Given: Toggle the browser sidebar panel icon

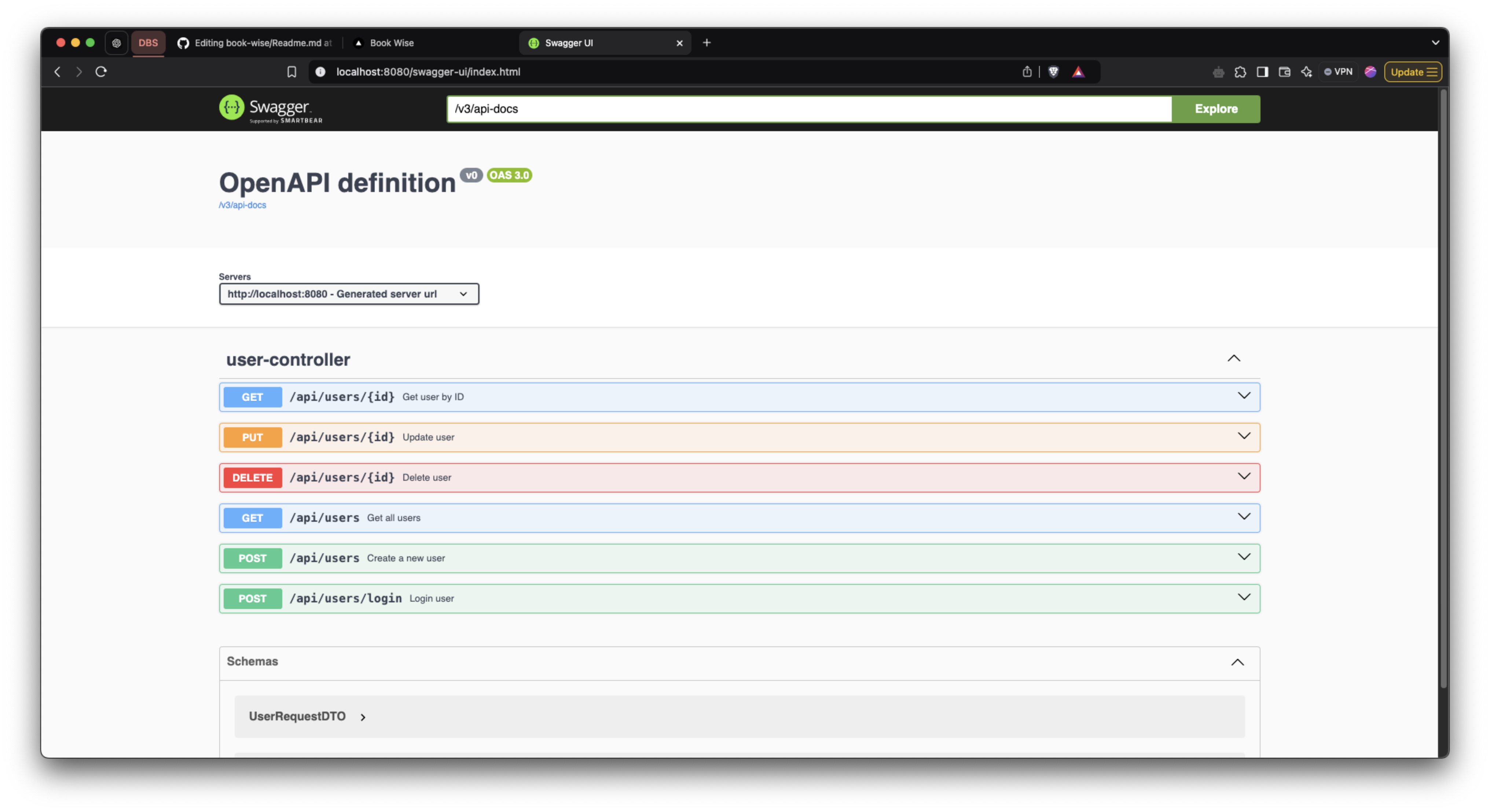Looking at the screenshot, I should tap(1262, 72).
